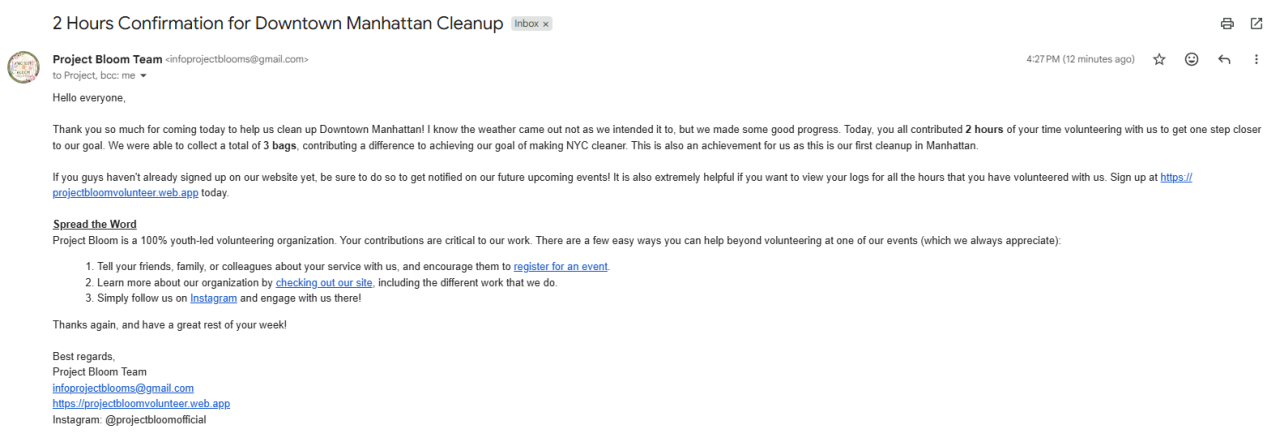The height and width of the screenshot is (442, 1280).
Task: Remove the Inbox label with its x
Action: pyautogui.click(x=546, y=24)
